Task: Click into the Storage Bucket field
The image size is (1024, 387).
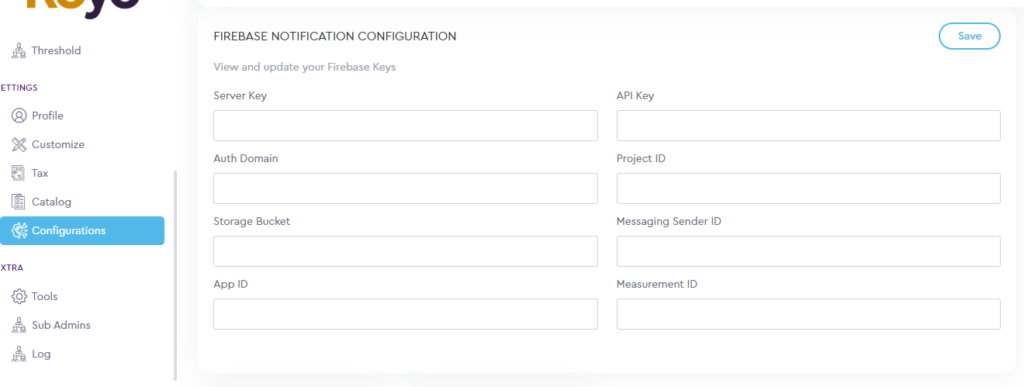Action: click(x=405, y=251)
